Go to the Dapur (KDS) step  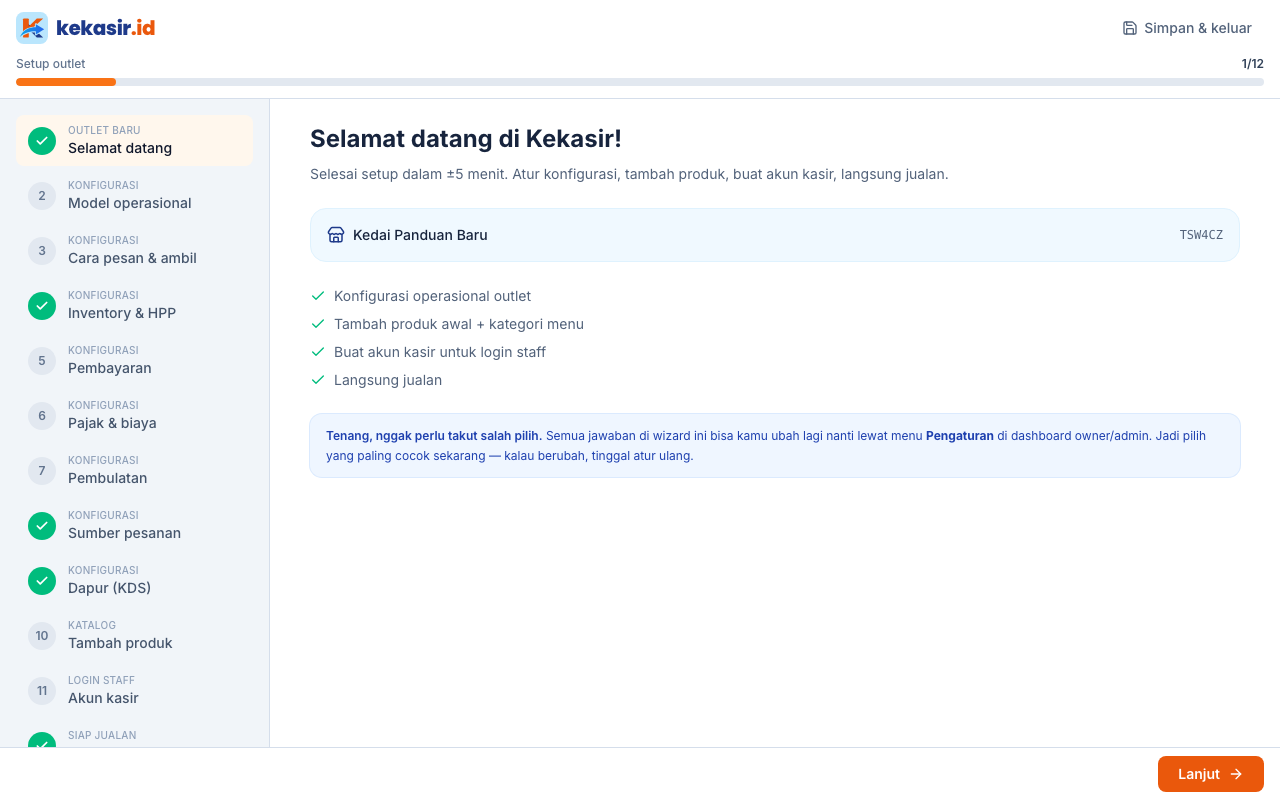[x=134, y=580]
